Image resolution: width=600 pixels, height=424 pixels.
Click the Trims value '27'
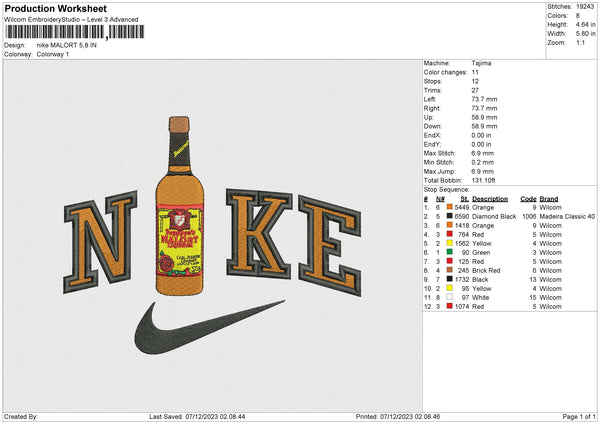click(475, 90)
